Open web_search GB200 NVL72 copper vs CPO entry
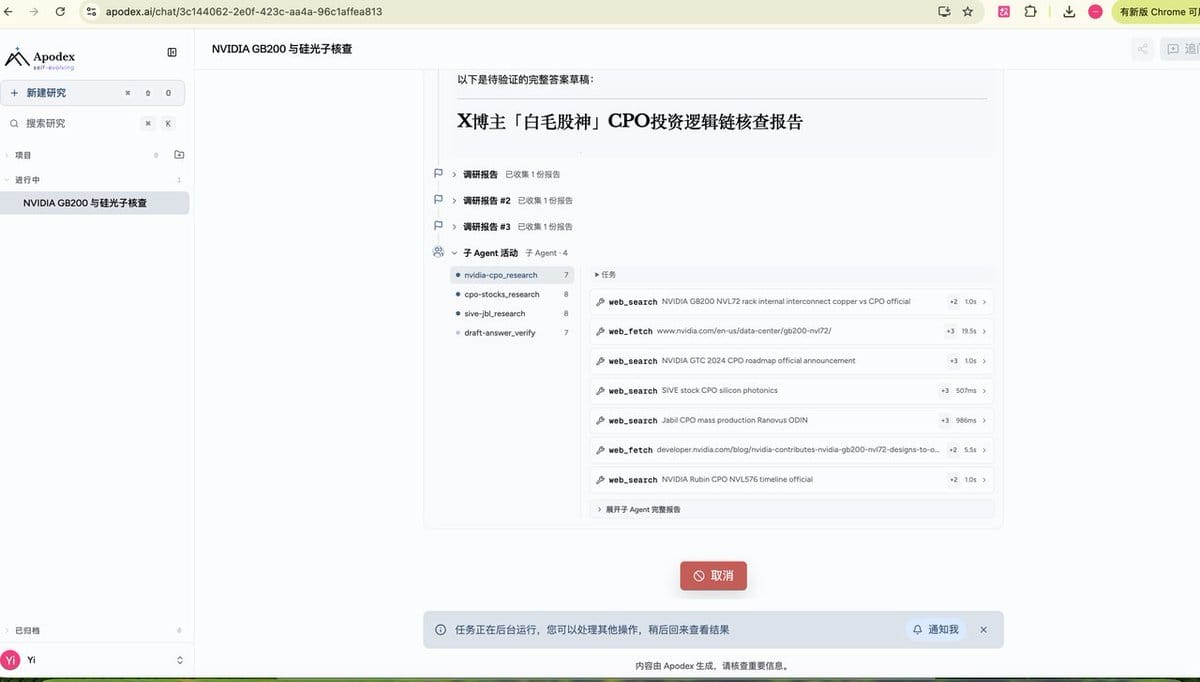 [x=792, y=301]
